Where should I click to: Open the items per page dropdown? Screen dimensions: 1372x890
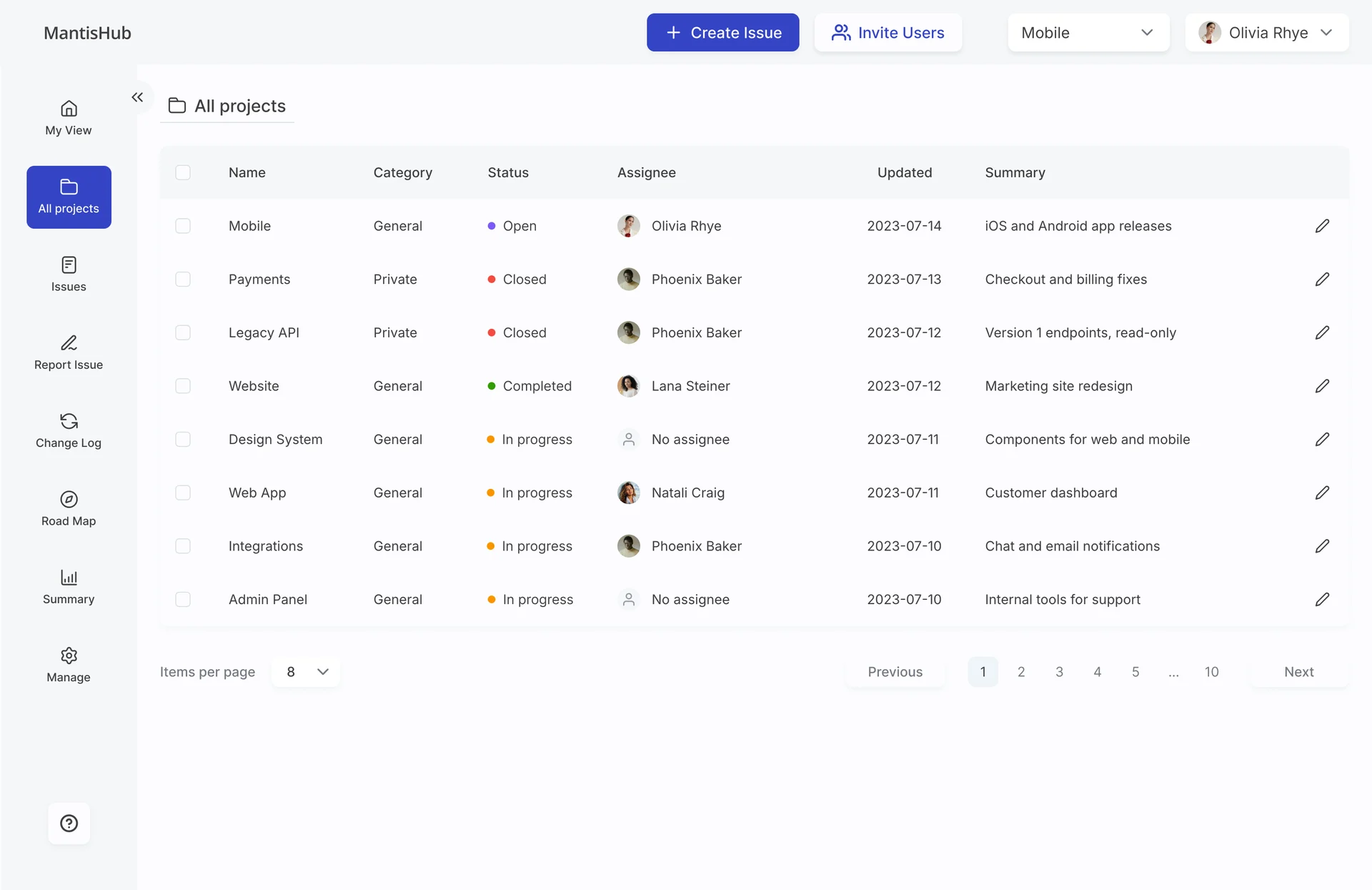(306, 672)
